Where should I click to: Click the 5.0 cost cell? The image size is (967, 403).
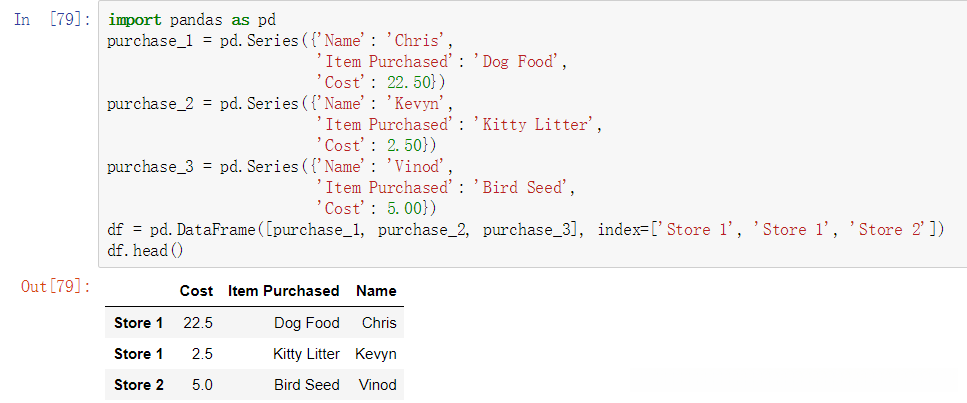tap(202, 385)
